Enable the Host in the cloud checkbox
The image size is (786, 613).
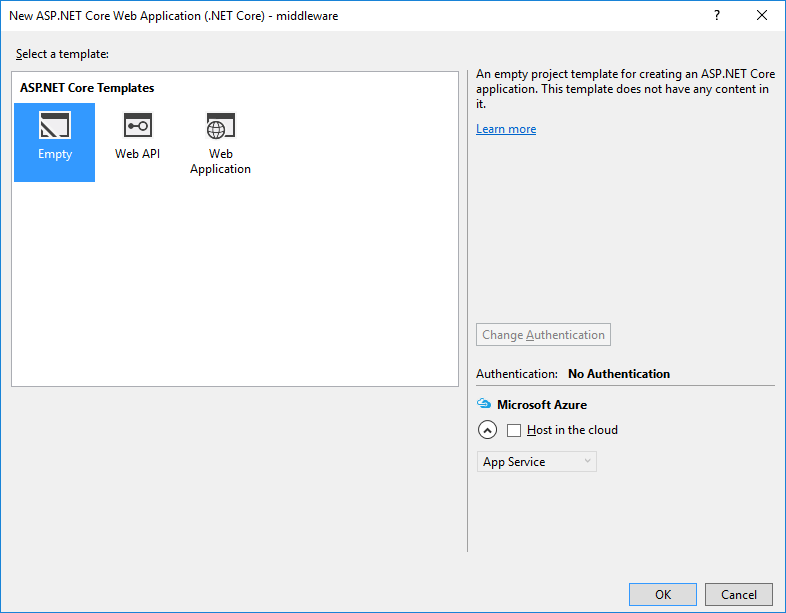coord(514,431)
